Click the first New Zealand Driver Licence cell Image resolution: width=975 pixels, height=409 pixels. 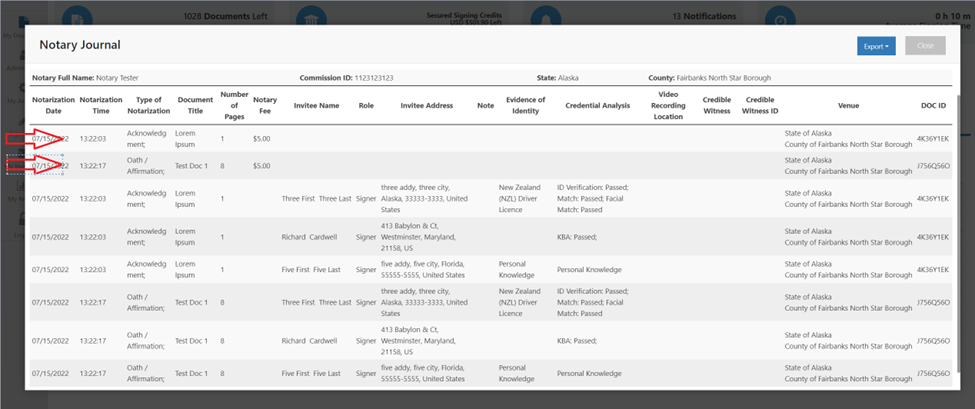(x=522, y=199)
